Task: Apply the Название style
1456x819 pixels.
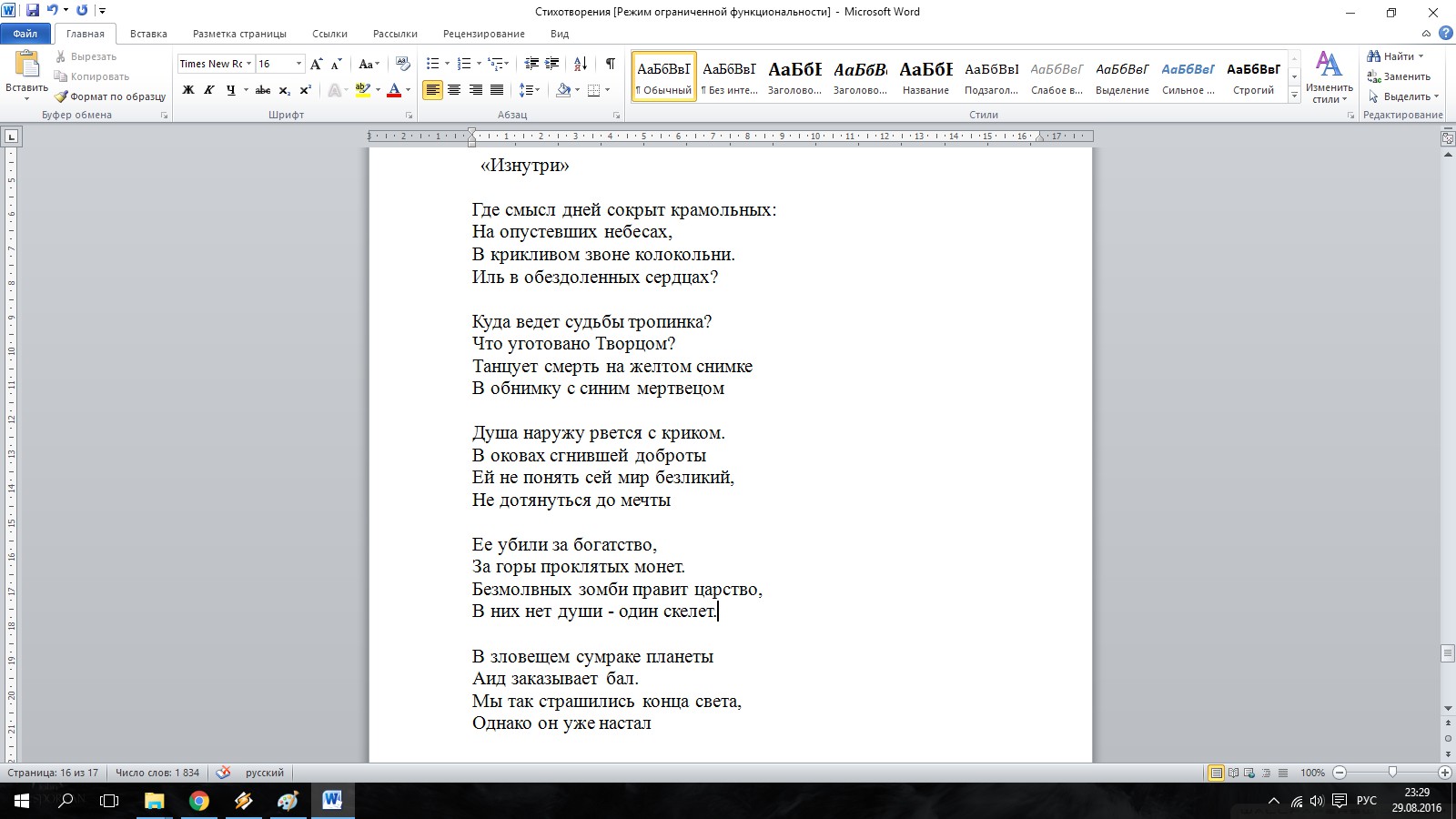Action: click(x=926, y=76)
